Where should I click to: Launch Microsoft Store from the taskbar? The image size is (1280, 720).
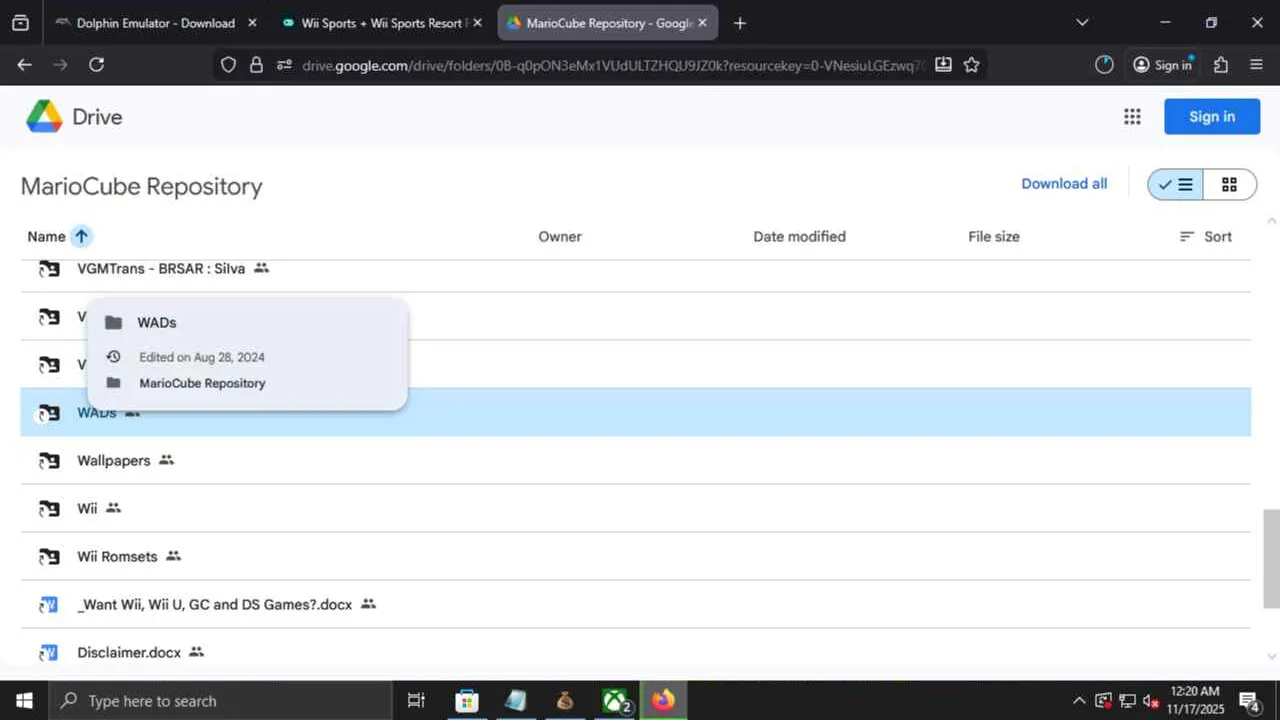click(467, 701)
